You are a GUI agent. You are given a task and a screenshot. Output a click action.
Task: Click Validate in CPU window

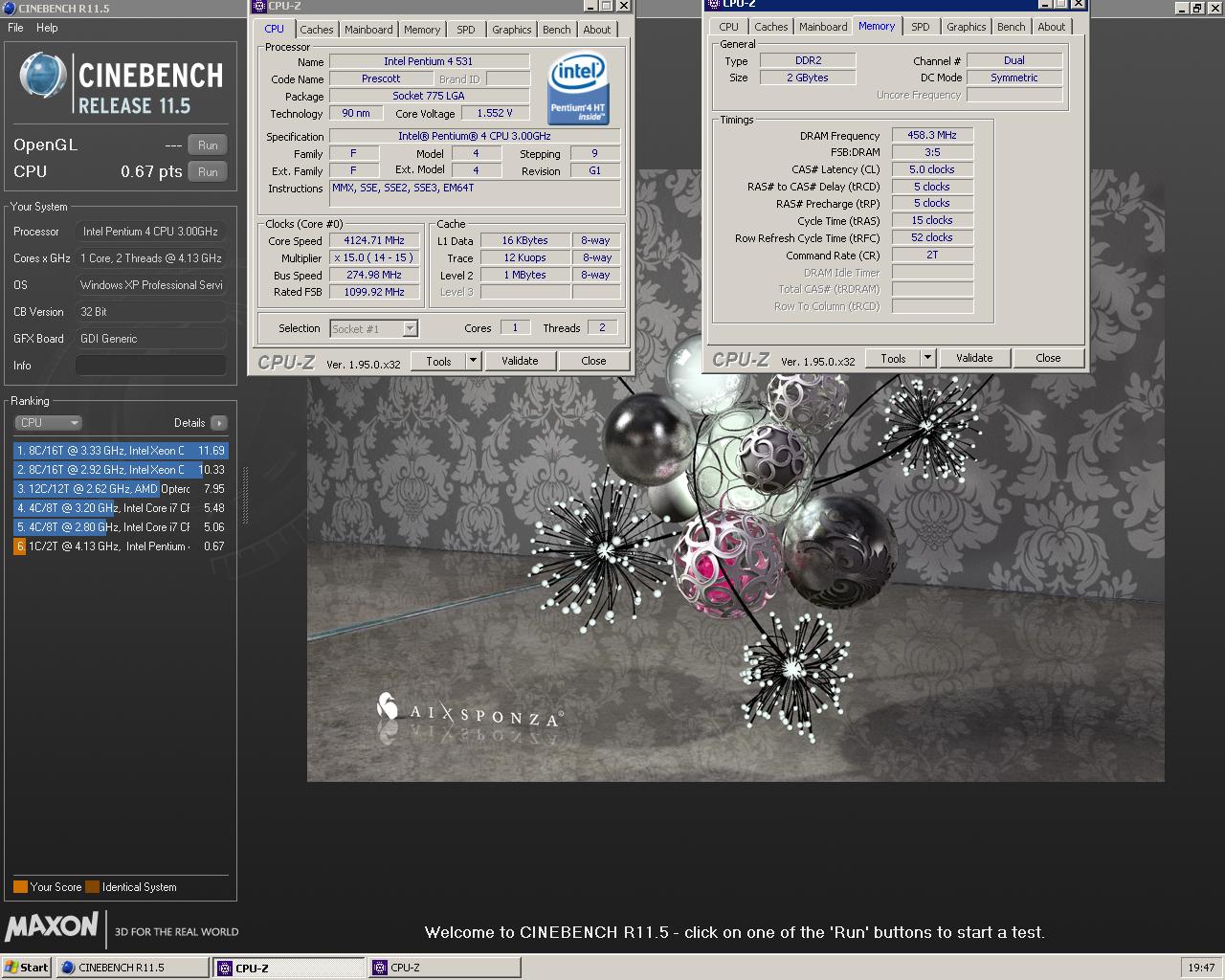[x=520, y=361]
